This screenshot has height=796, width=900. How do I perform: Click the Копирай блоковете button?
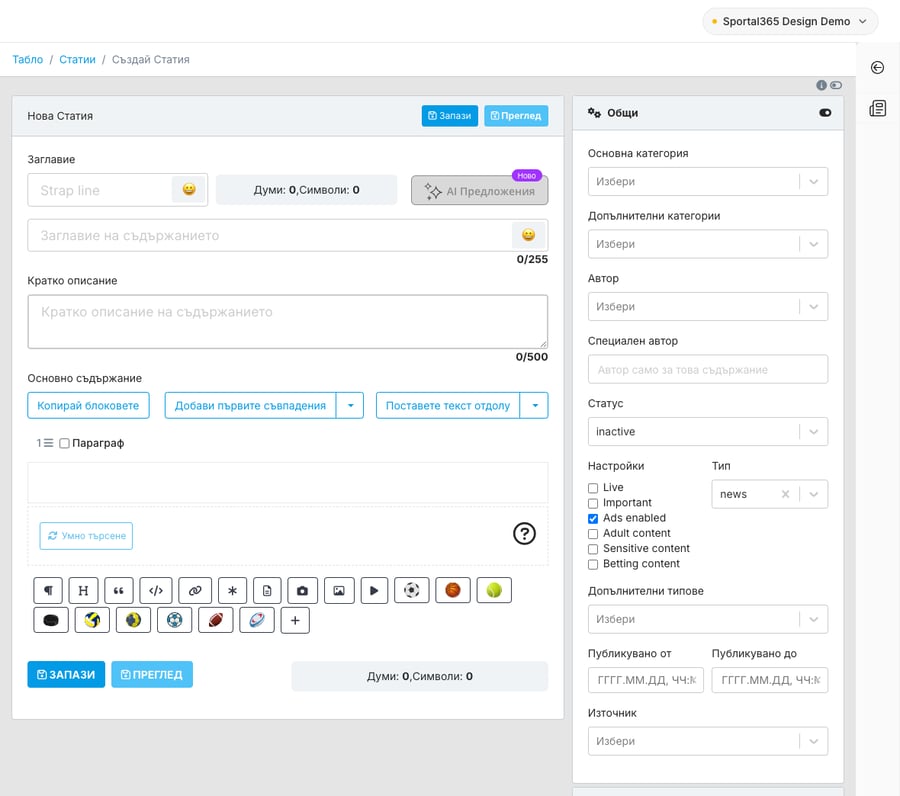coord(88,405)
